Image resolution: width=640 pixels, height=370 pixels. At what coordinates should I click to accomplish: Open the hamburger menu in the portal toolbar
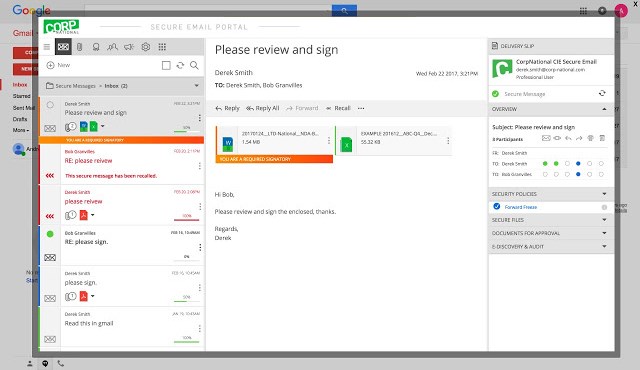pyautogui.click(x=47, y=47)
